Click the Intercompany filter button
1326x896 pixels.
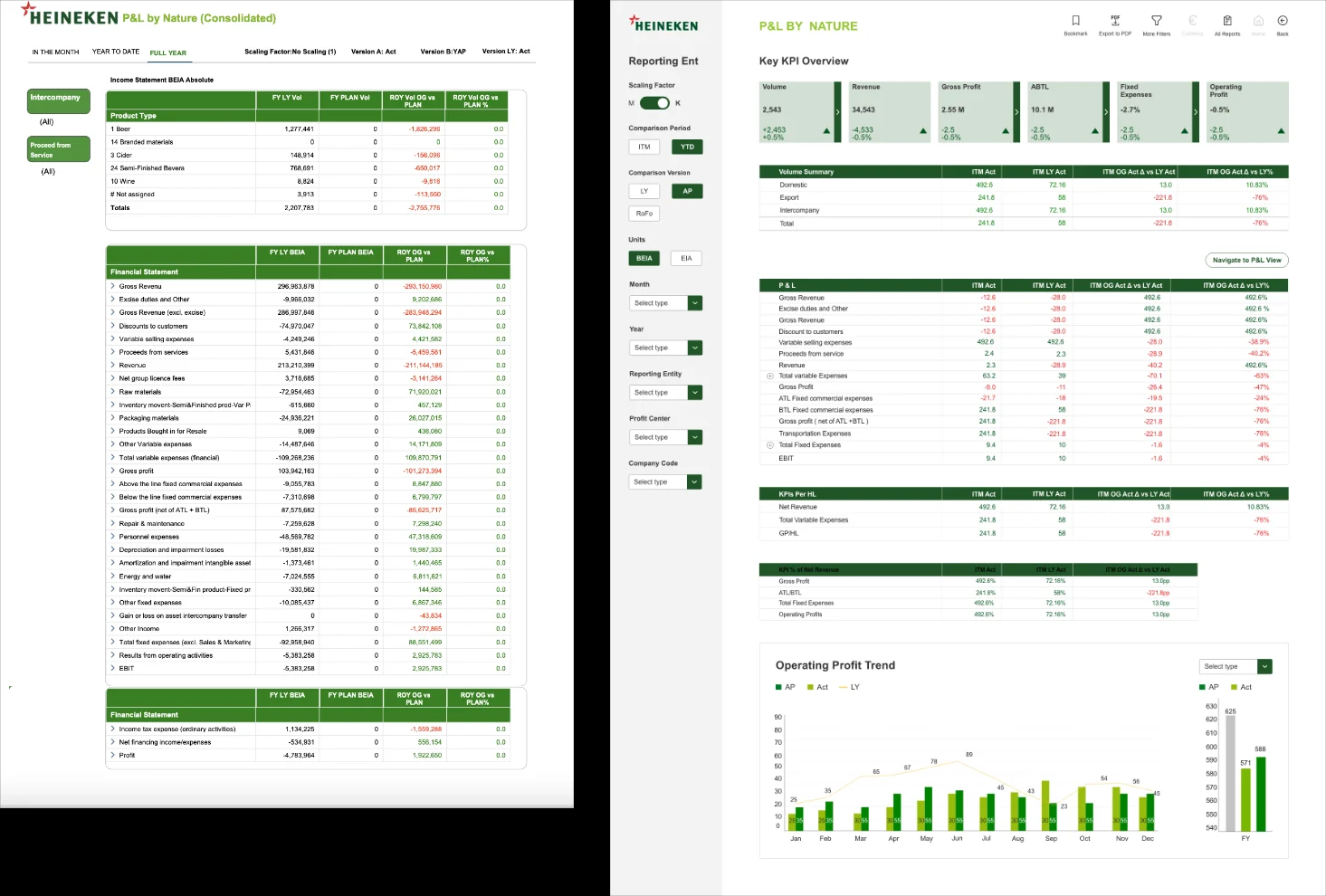pos(59,100)
